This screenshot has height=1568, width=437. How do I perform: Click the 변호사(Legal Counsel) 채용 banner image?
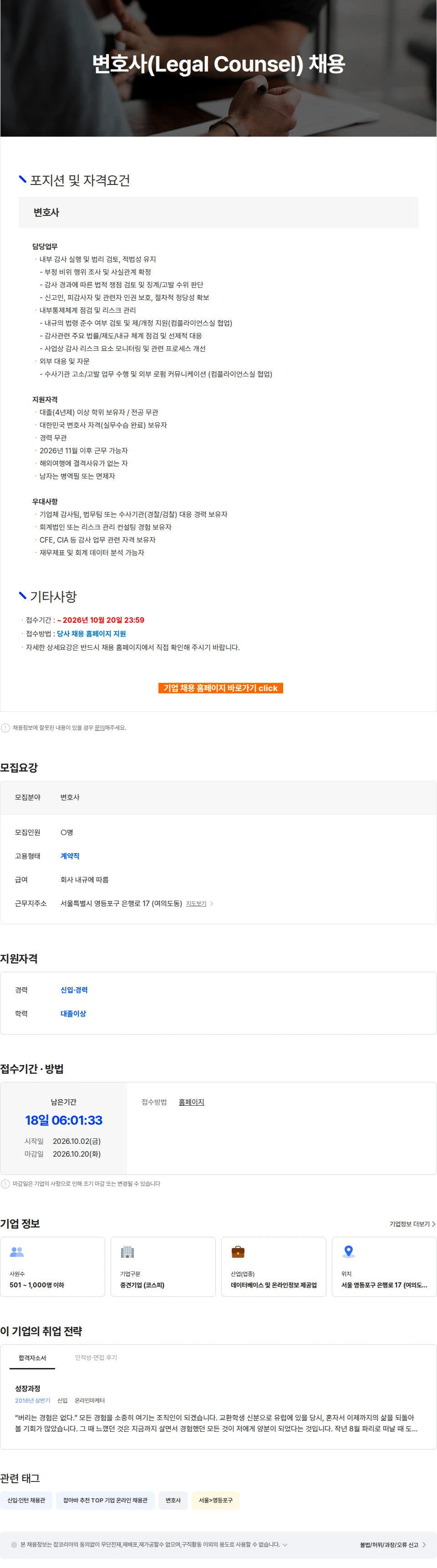point(218,68)
